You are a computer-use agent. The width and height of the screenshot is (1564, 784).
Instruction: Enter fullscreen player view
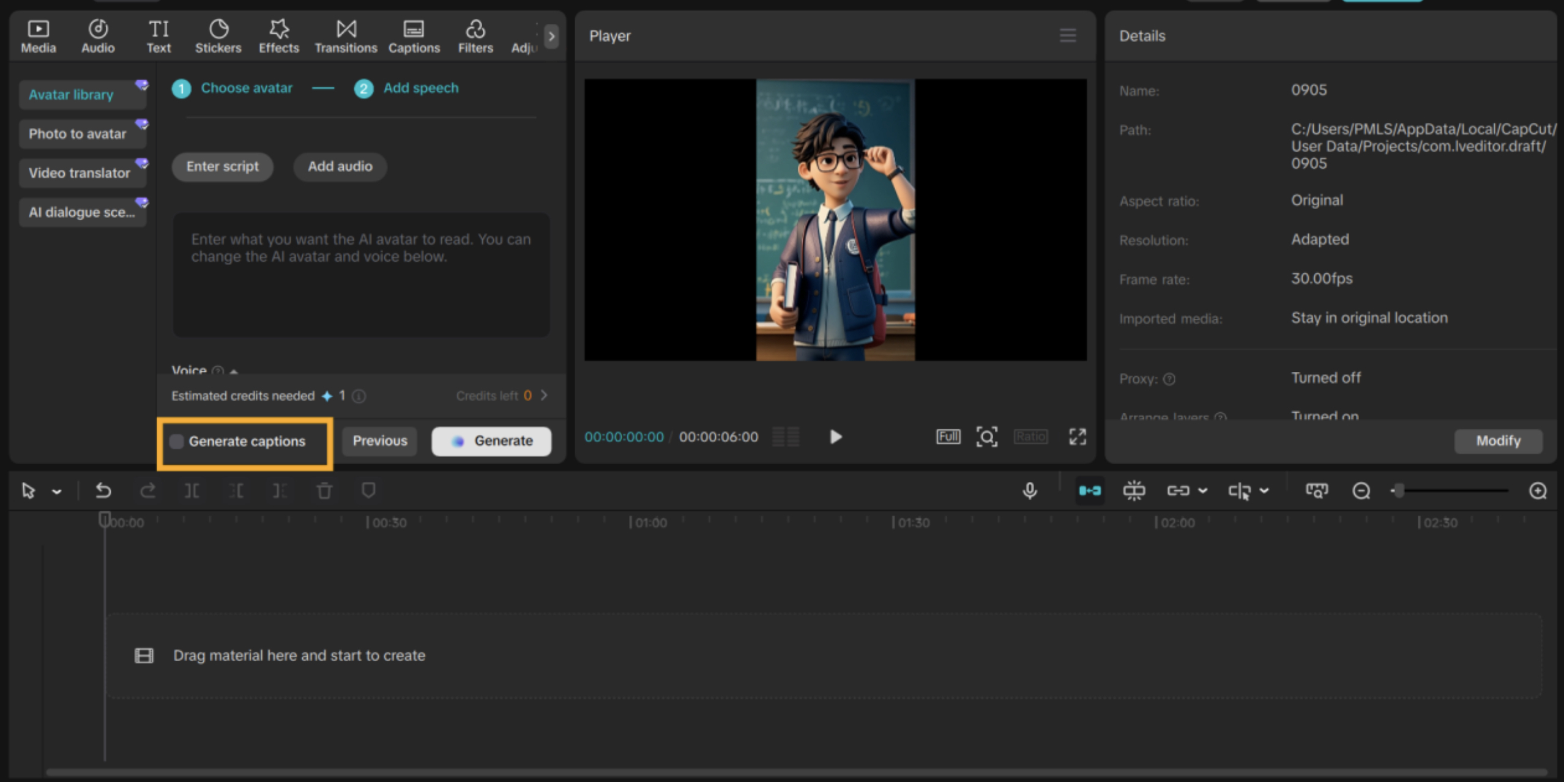click(1077, 437)
